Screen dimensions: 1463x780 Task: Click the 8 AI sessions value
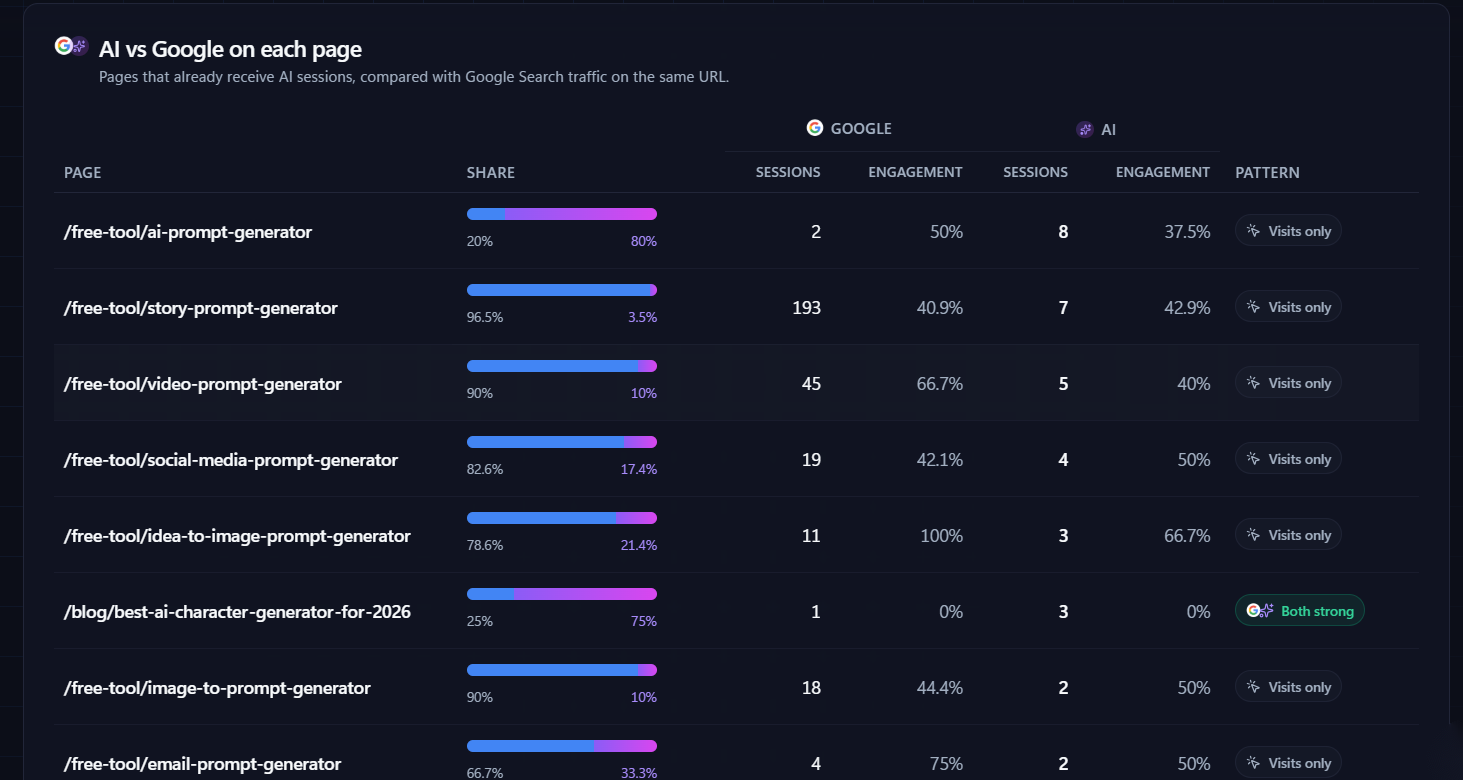click(x=1063, y=232)
